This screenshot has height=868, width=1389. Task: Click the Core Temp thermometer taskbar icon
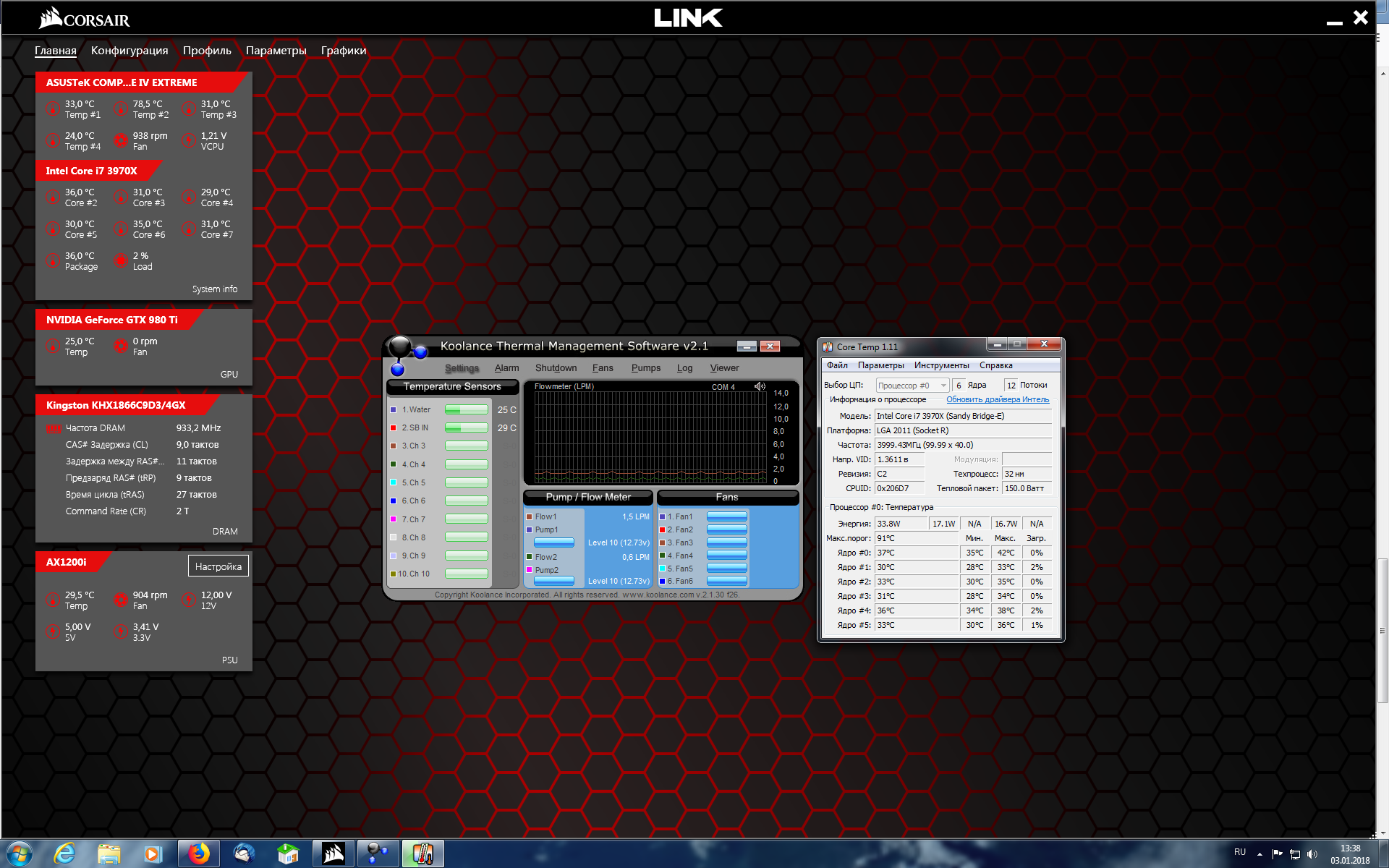click(x=422, y=854)
